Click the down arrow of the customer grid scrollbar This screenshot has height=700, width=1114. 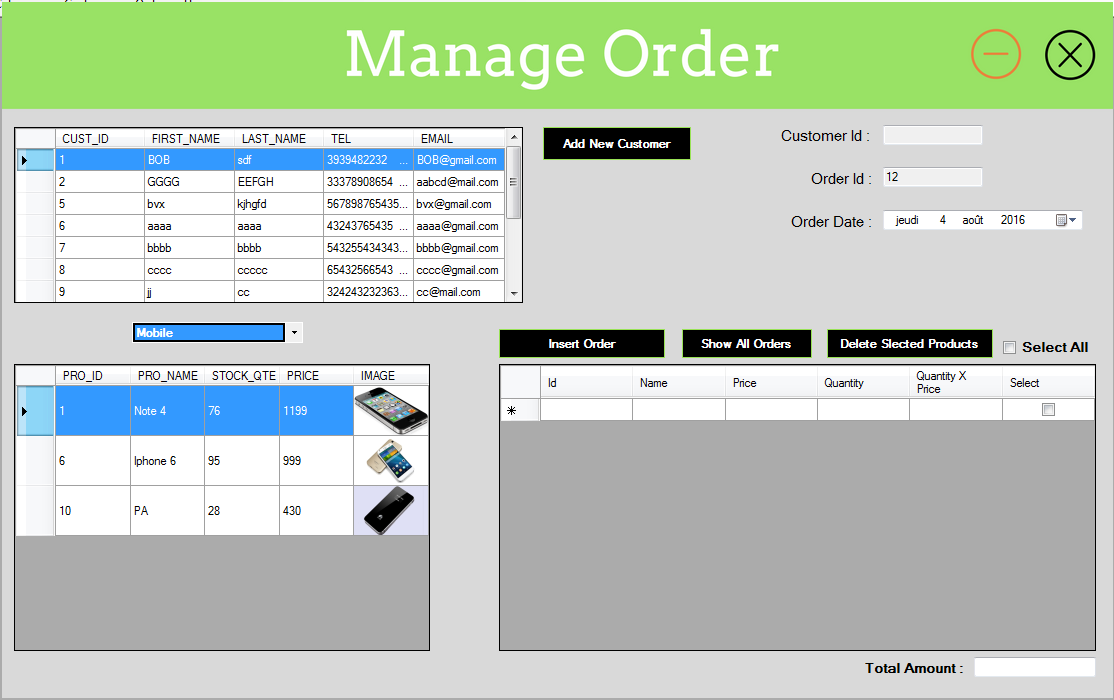[513, 292]
